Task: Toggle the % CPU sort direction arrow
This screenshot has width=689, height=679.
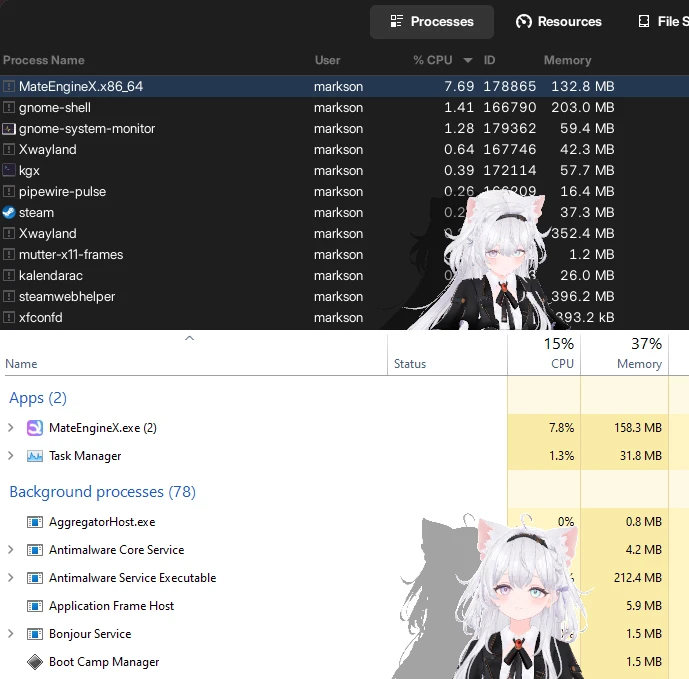Action: [468, 60]
